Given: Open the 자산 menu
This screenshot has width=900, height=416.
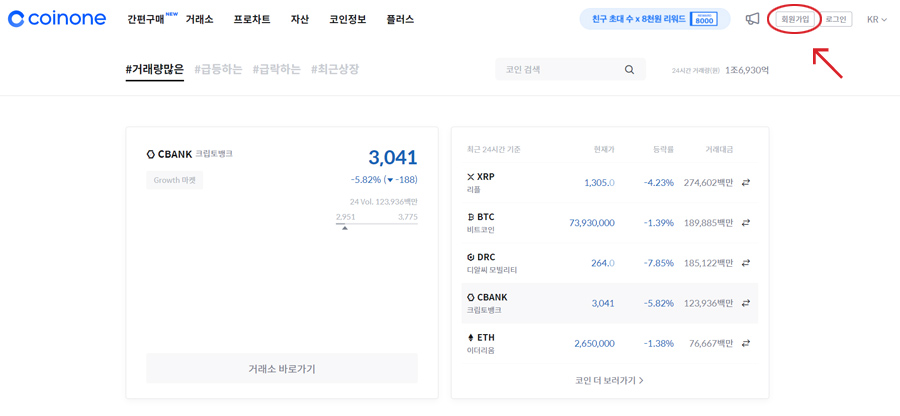Looking at the screenshot, I should click(x=300, y=19).
